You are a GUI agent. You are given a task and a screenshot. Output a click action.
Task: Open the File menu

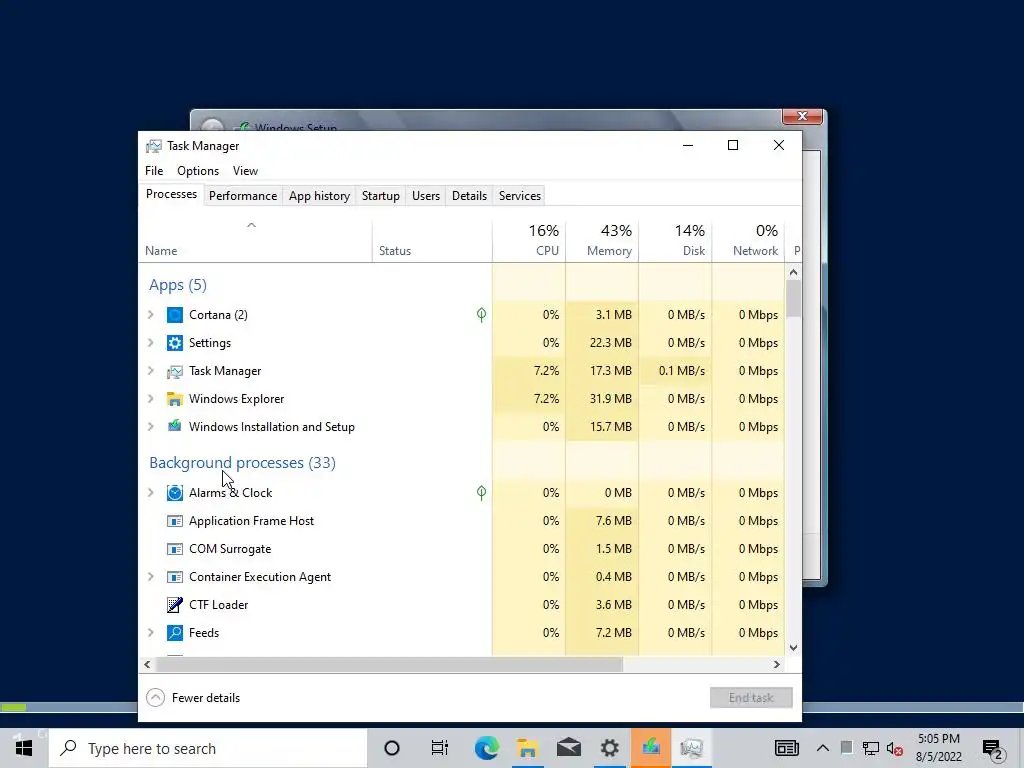(x=154, y=170)
